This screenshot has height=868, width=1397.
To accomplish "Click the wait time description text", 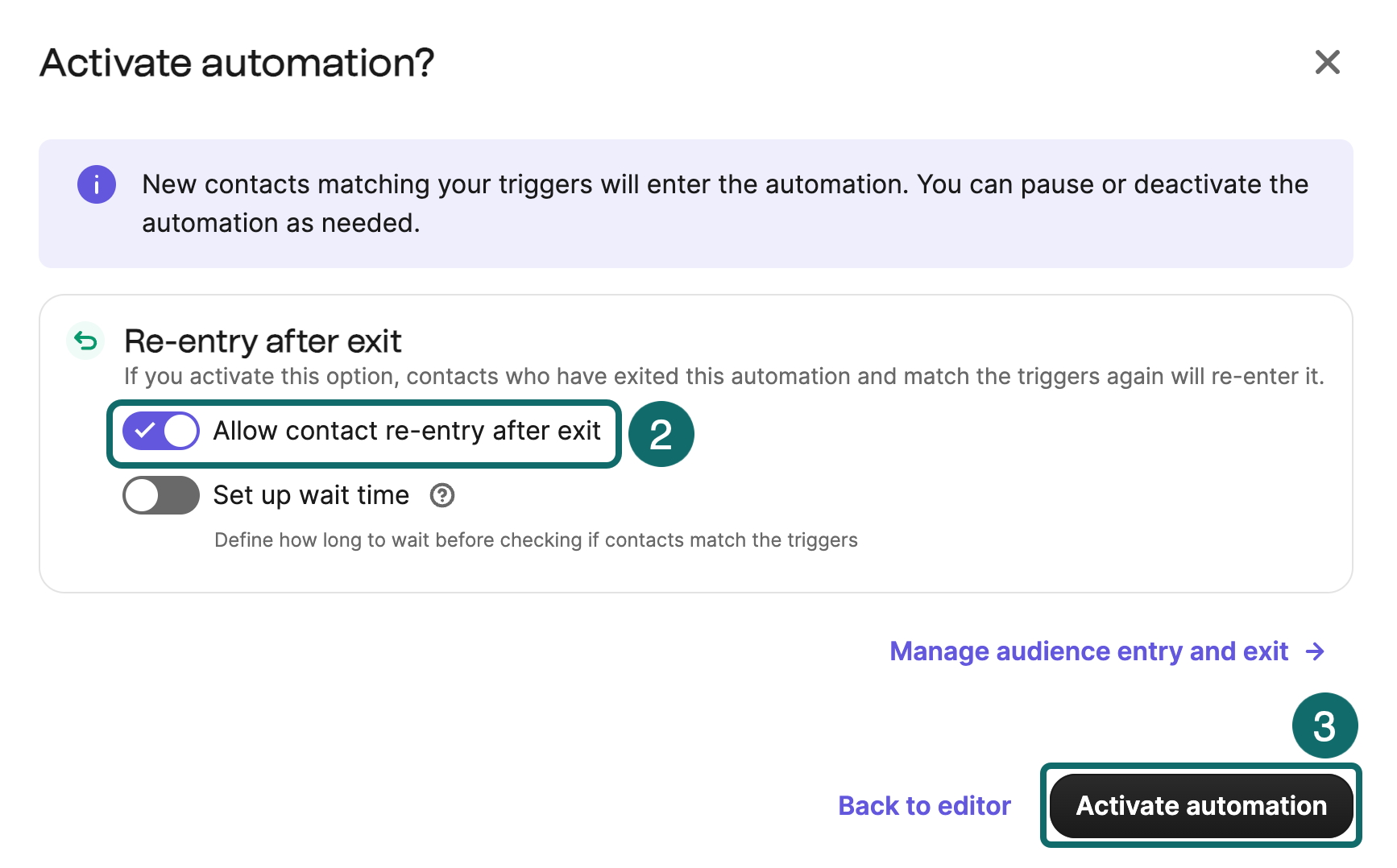I will [x=537, y=539].
